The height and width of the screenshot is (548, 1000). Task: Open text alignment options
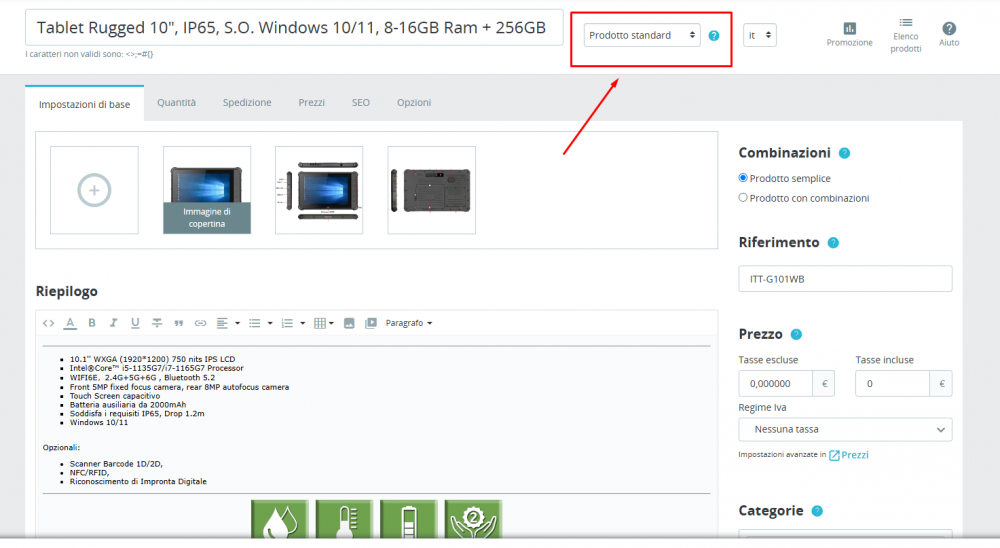click(228, 323)
